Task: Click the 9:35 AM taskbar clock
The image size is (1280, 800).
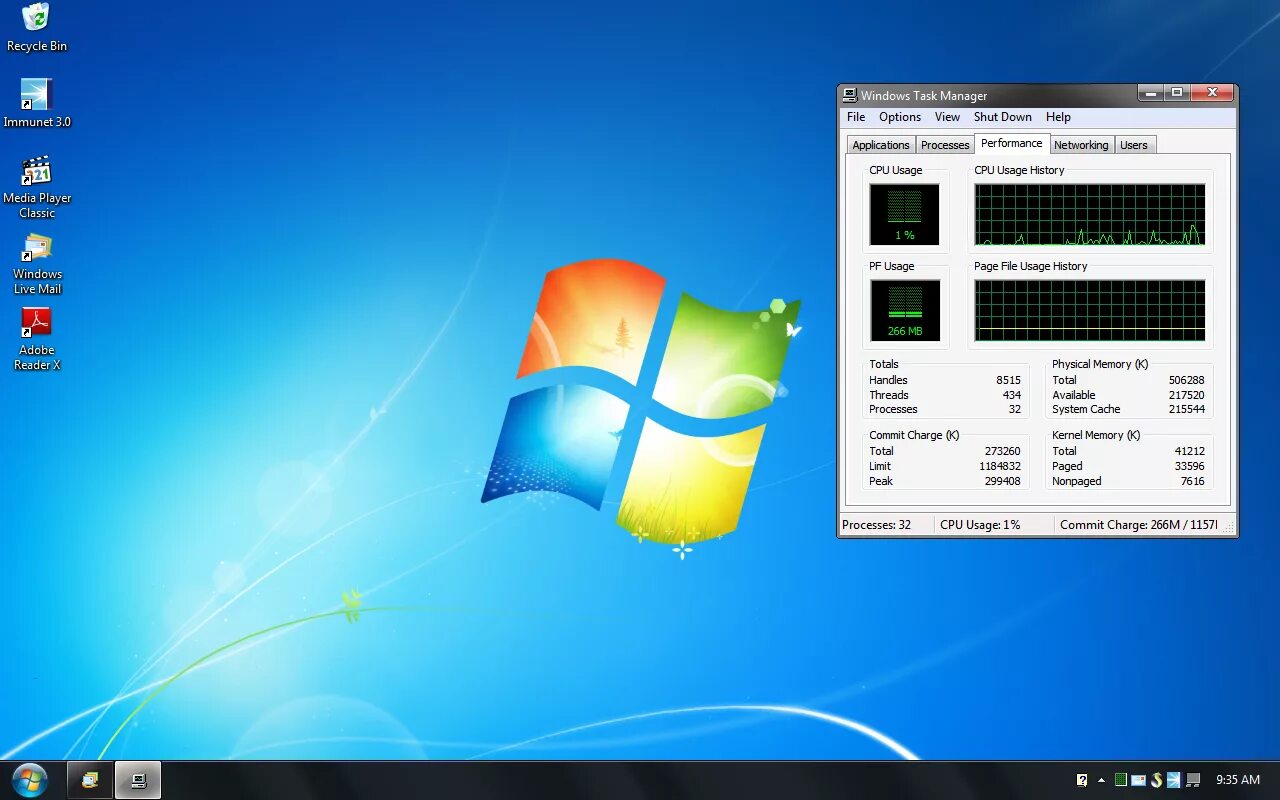Action: point(1238,780)
